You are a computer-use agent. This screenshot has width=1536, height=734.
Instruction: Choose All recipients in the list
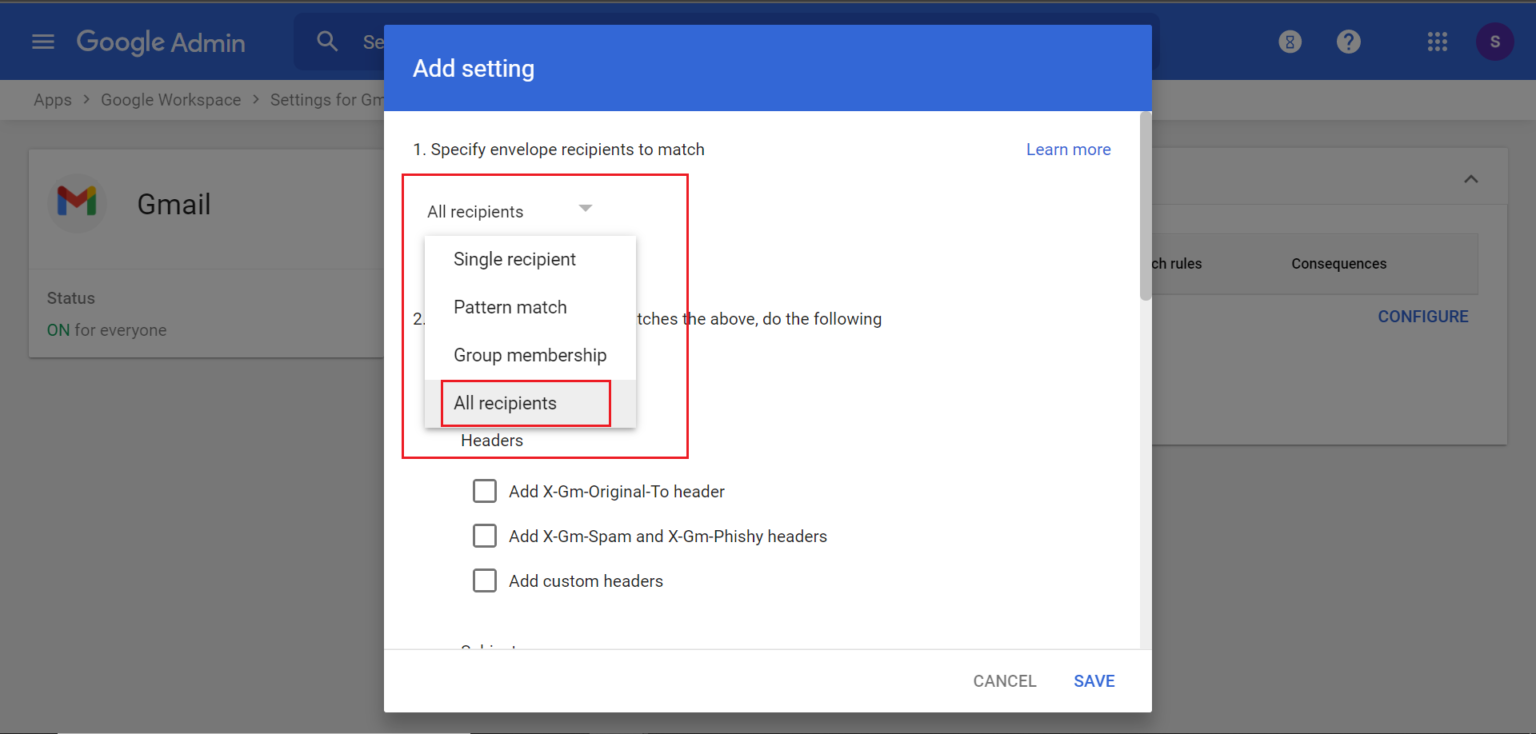click(530, 403)
